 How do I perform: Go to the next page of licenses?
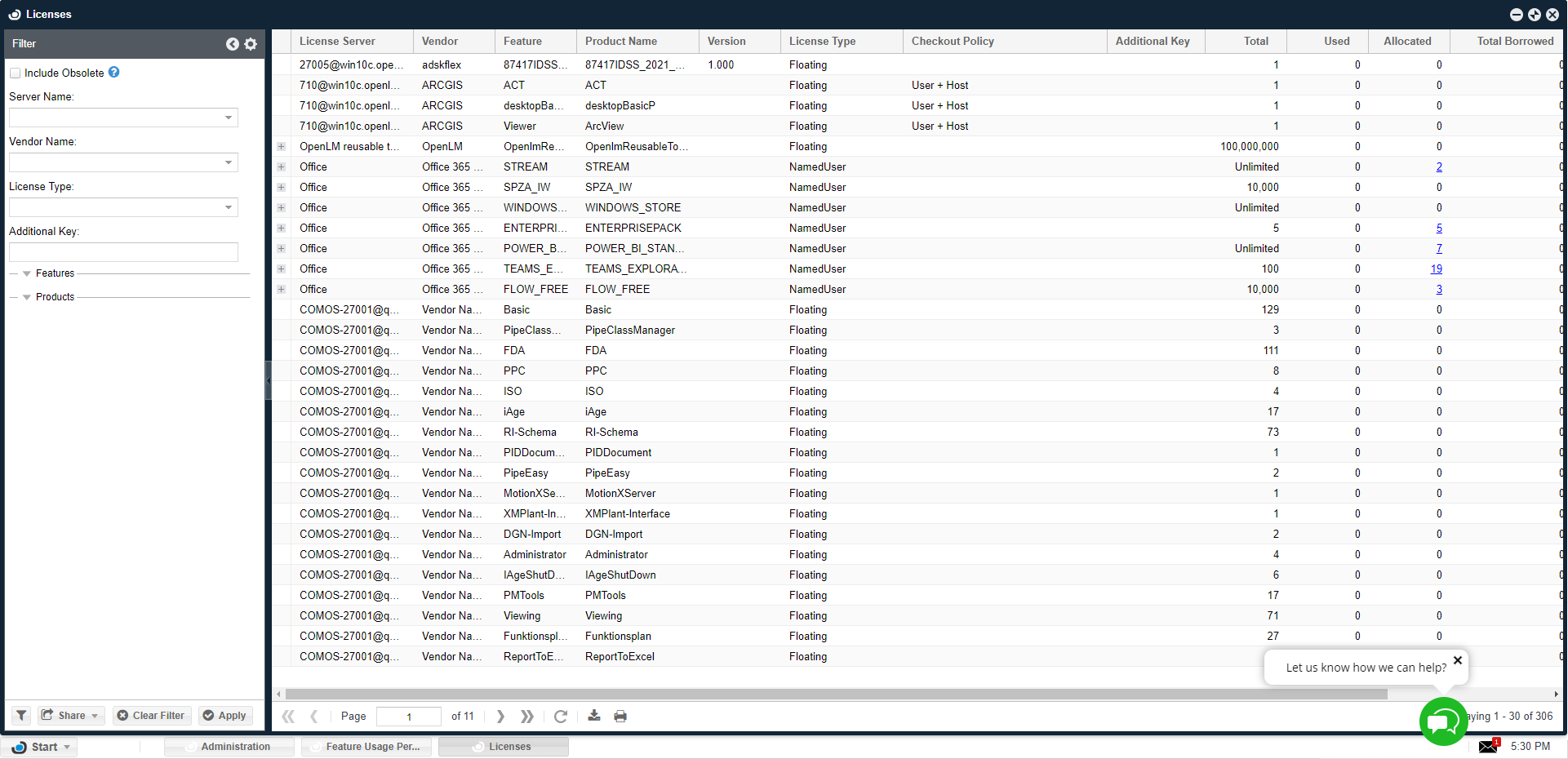(x=500, y=716)
